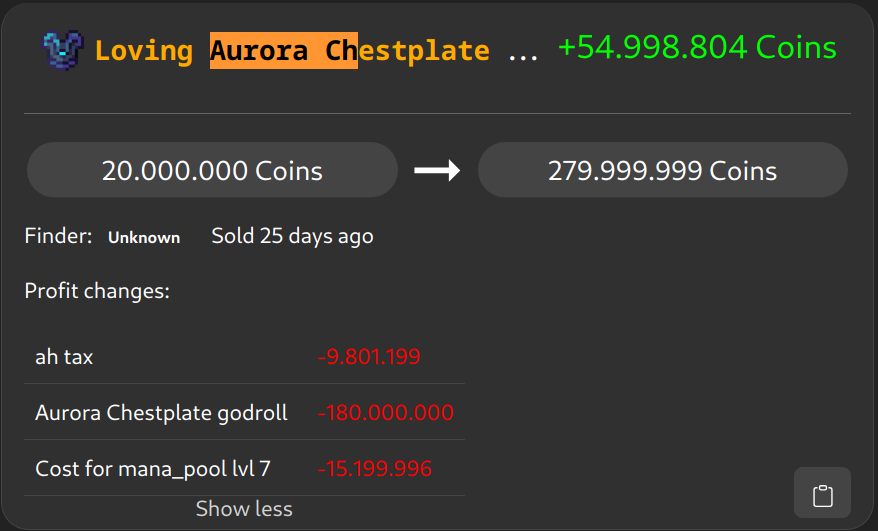Click the -180.000.000 godroll cost value

(385, 413)
